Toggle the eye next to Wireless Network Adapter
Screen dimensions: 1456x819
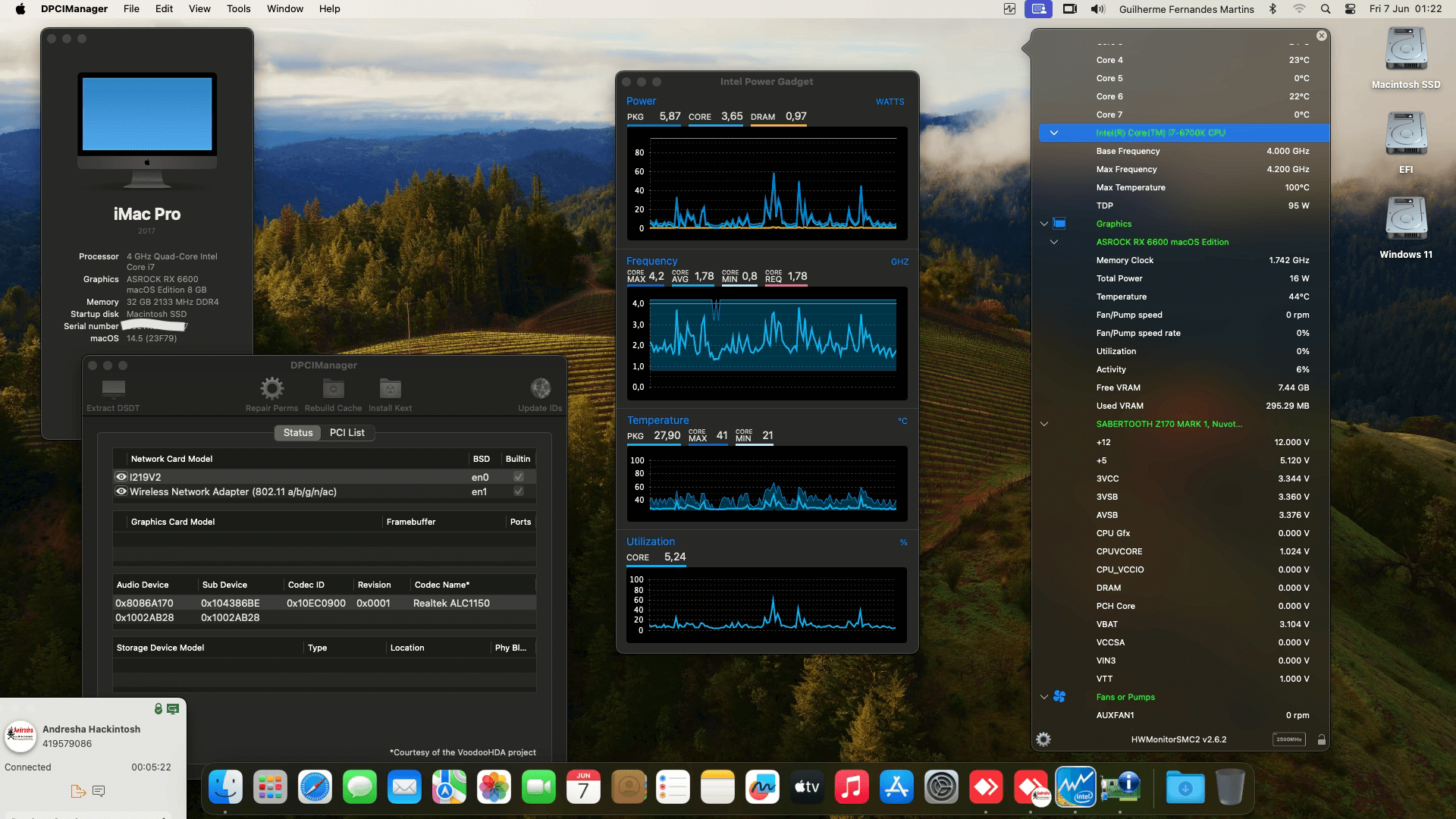[121, 491]
